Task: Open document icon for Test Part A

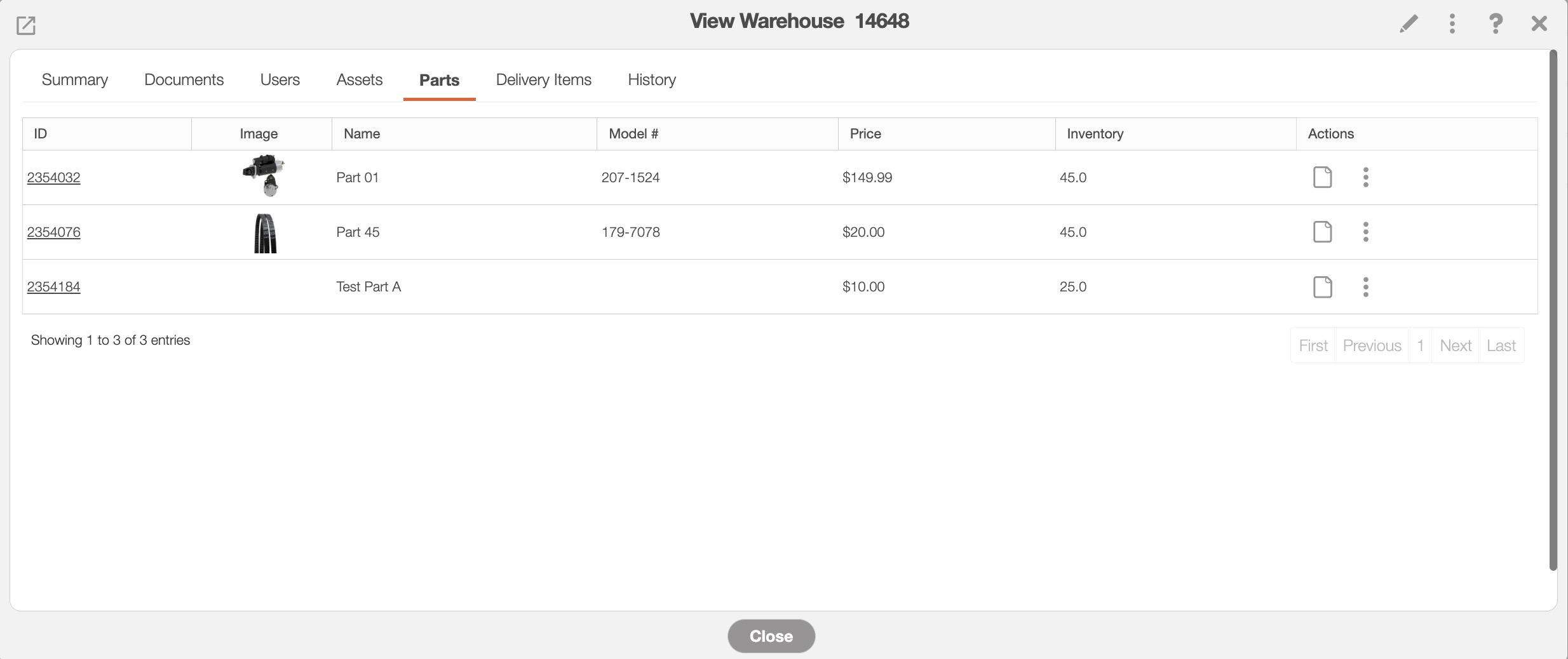Action: 1322,287
